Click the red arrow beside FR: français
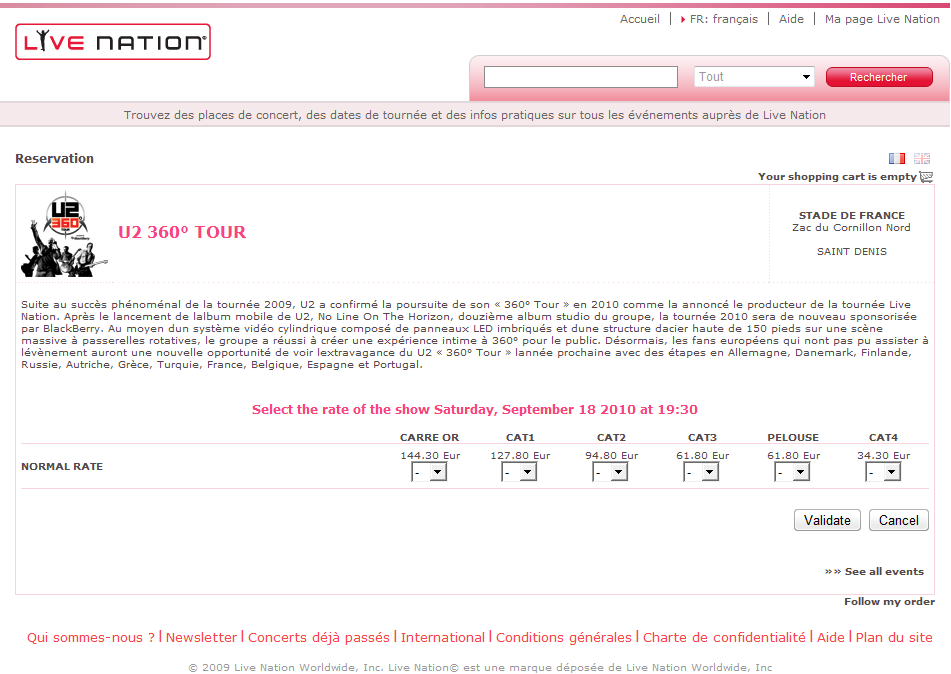The height and width of the screenshot is (674, 951). coord(683,19)
